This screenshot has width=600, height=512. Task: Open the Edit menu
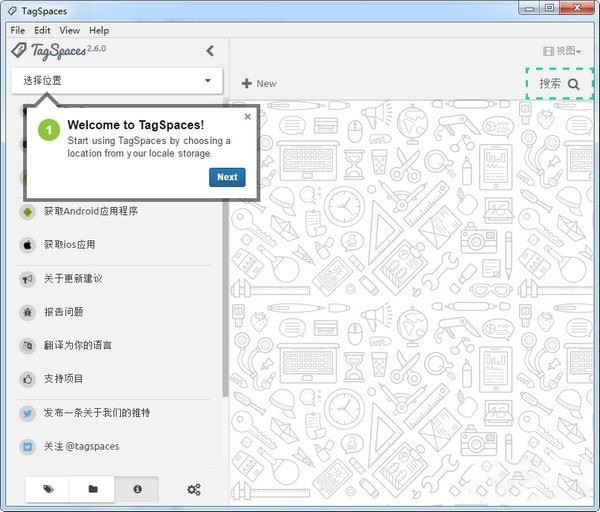pyautogui.click(x=42, y=30)
